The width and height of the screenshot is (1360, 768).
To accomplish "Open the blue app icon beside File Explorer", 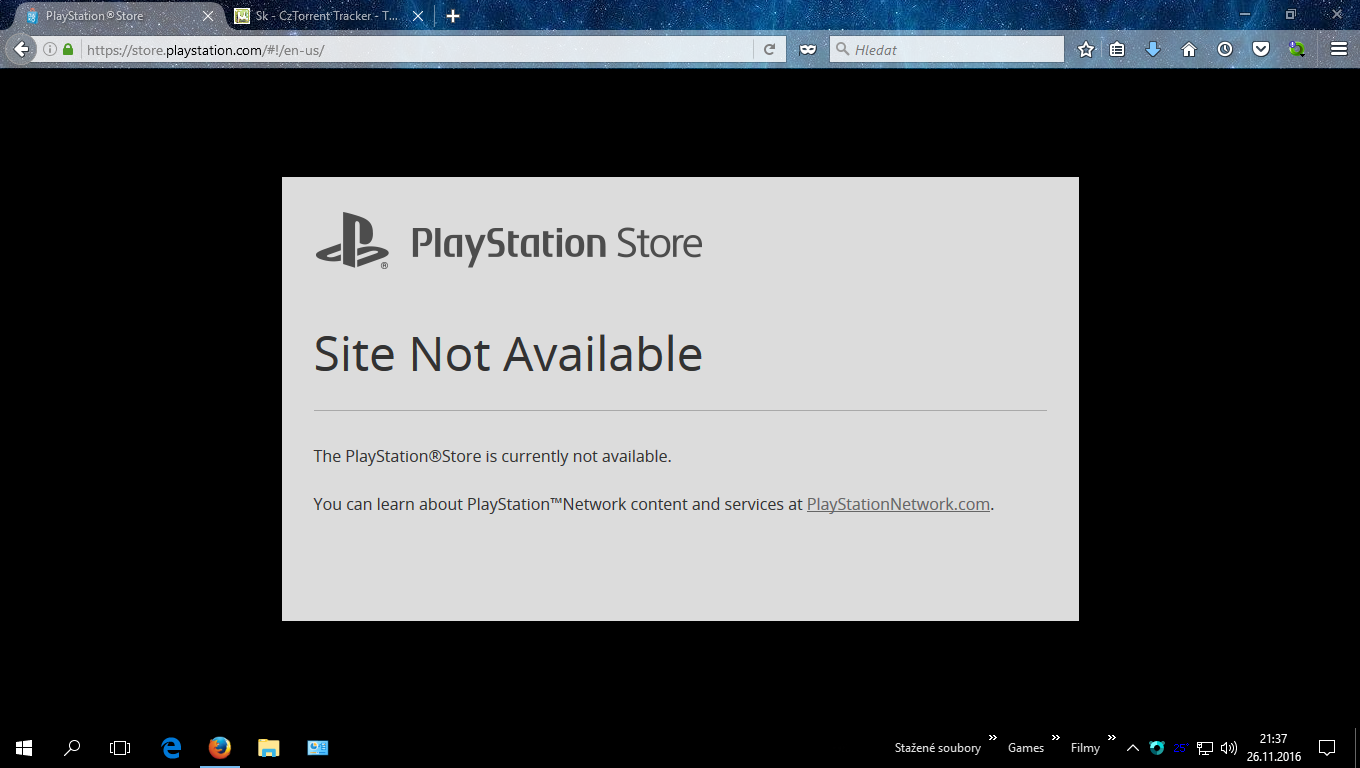I will tap(317, 747).
